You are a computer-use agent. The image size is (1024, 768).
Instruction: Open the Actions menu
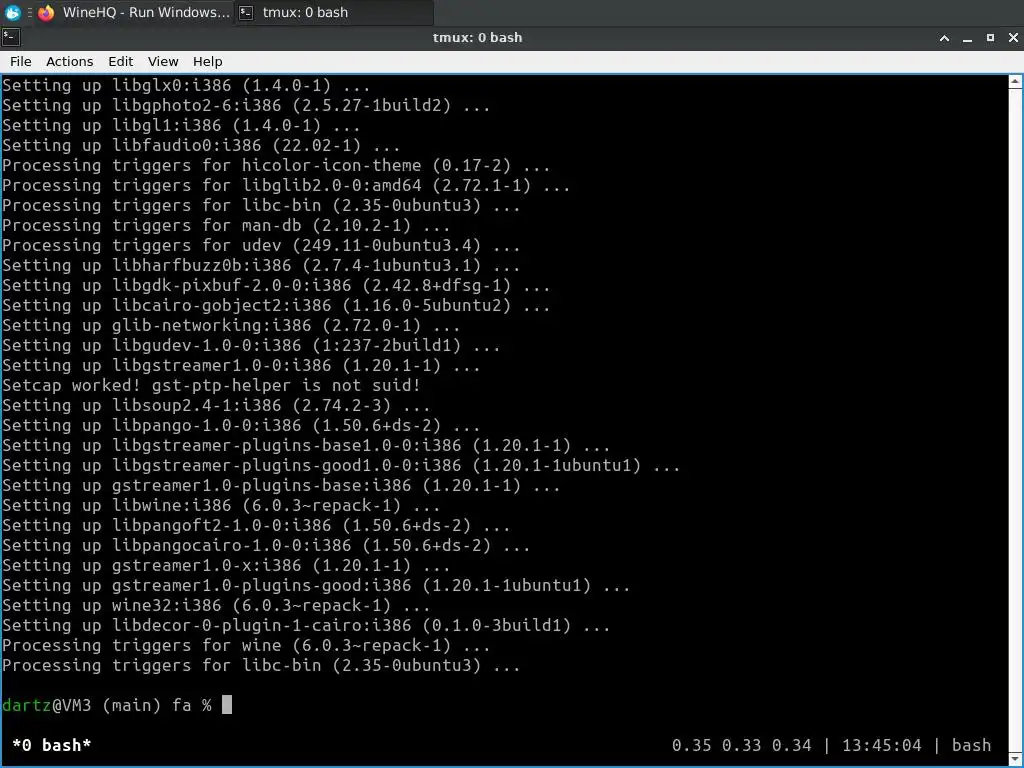[69, 61]
